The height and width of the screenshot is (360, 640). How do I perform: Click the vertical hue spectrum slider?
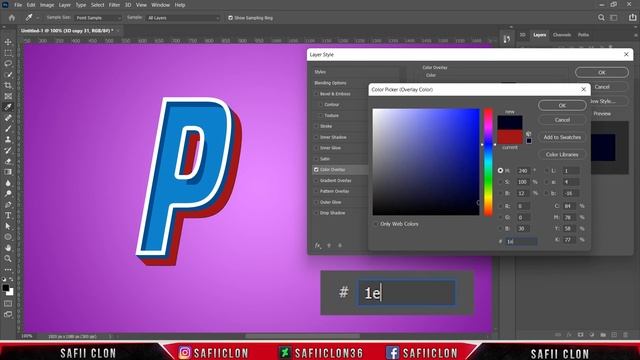click(x=488, y=162)
